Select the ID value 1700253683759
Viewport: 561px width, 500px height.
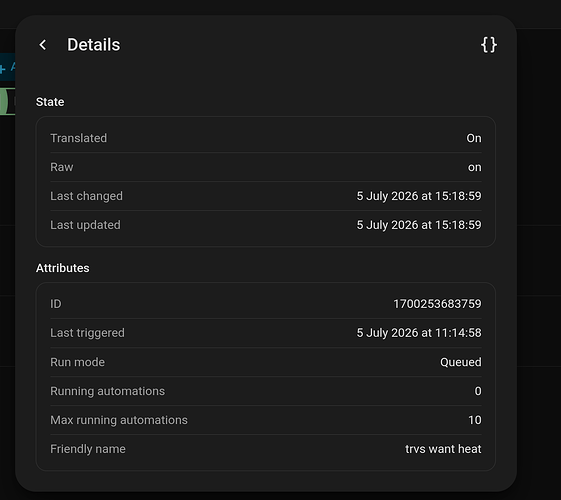(437, 304)
